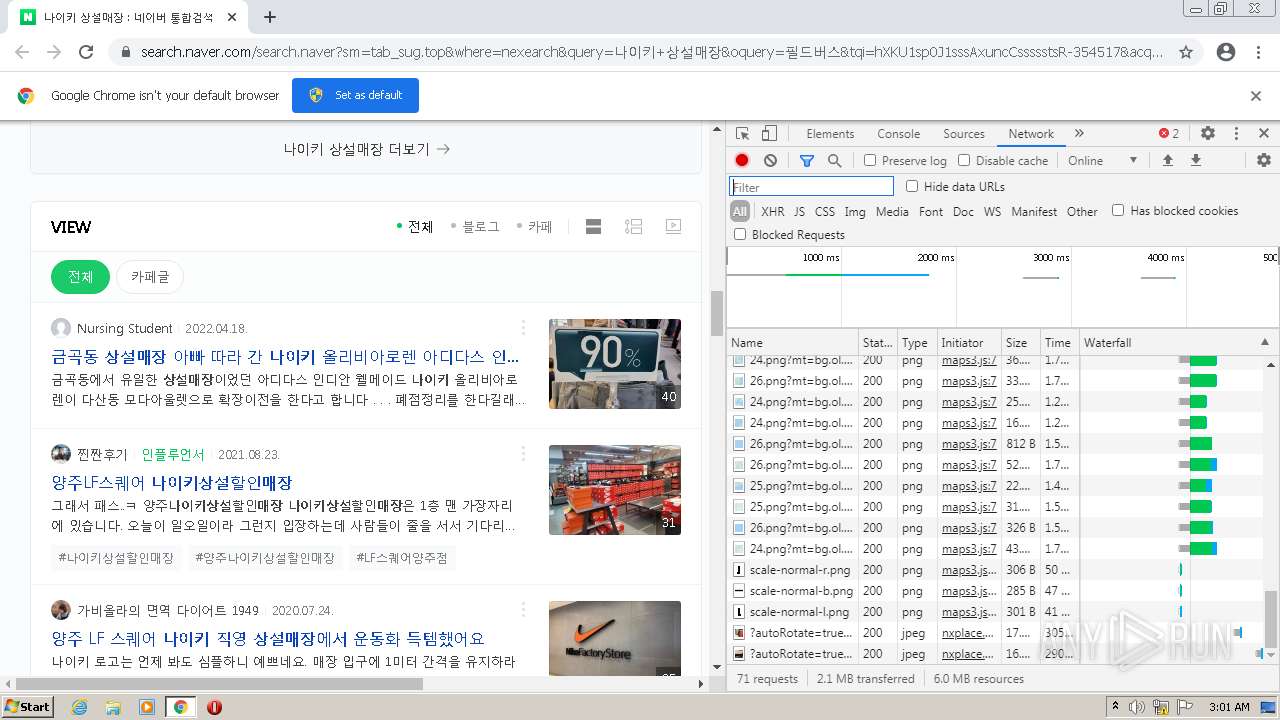The width and height of the screenshot is (1280, 720).
Task: Open the Chrome three-dot menu
Action: [x=1258, y=52]
